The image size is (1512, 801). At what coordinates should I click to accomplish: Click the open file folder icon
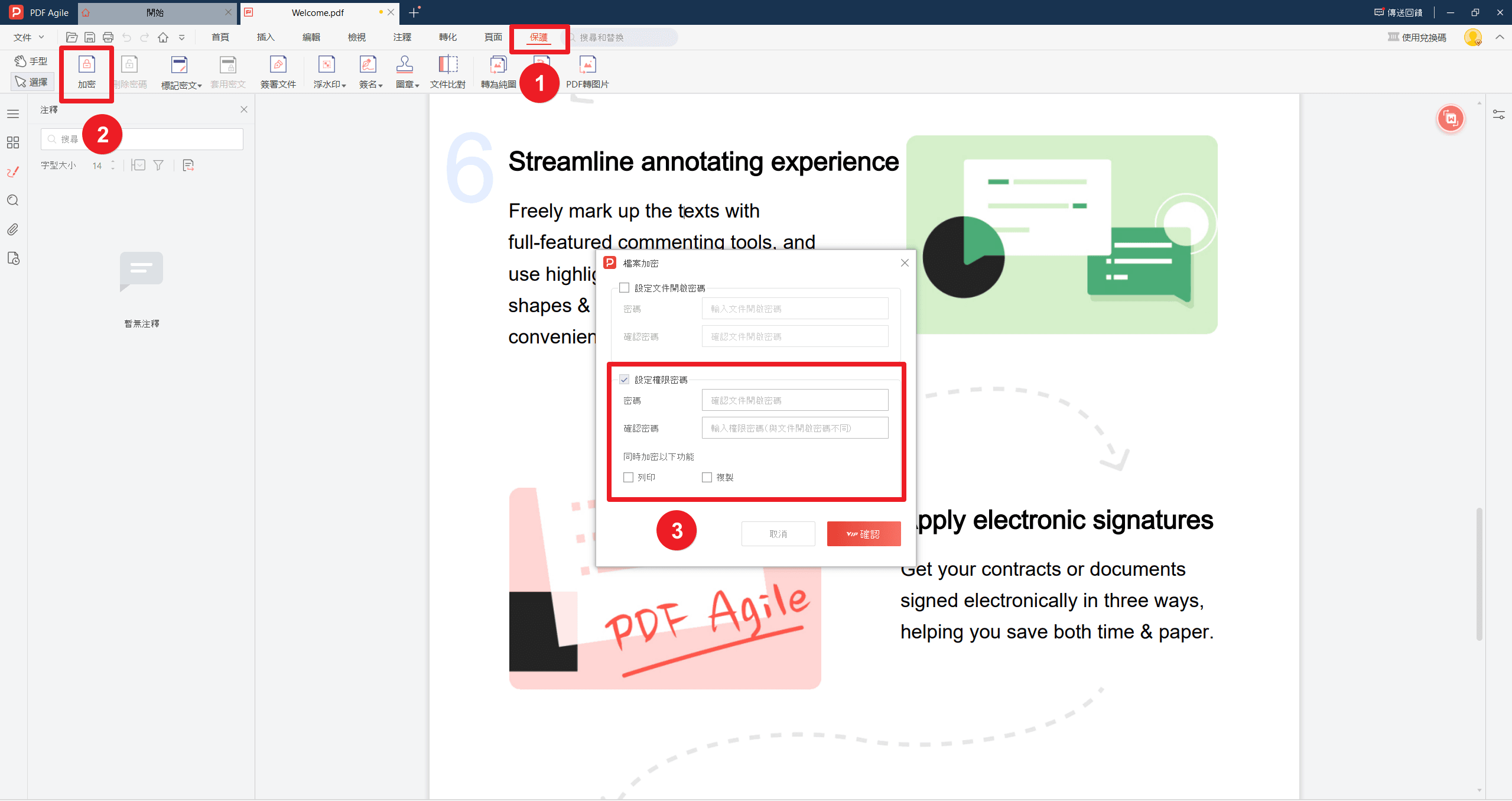coord(71,37)
